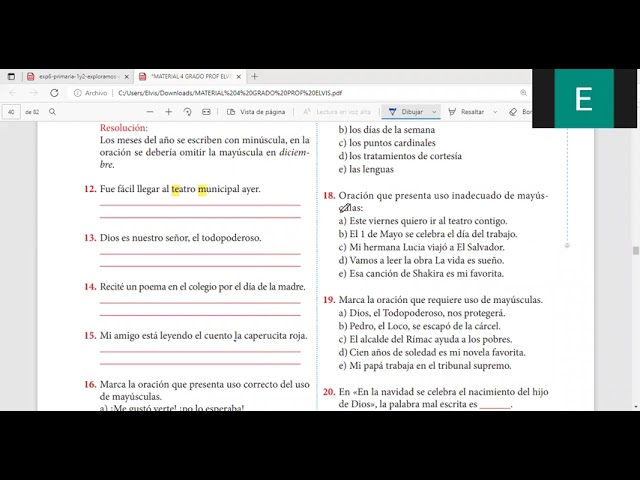This screenshot has height=480, width=640.
Task: Open a new browser tab
Action: pos(254,76)
